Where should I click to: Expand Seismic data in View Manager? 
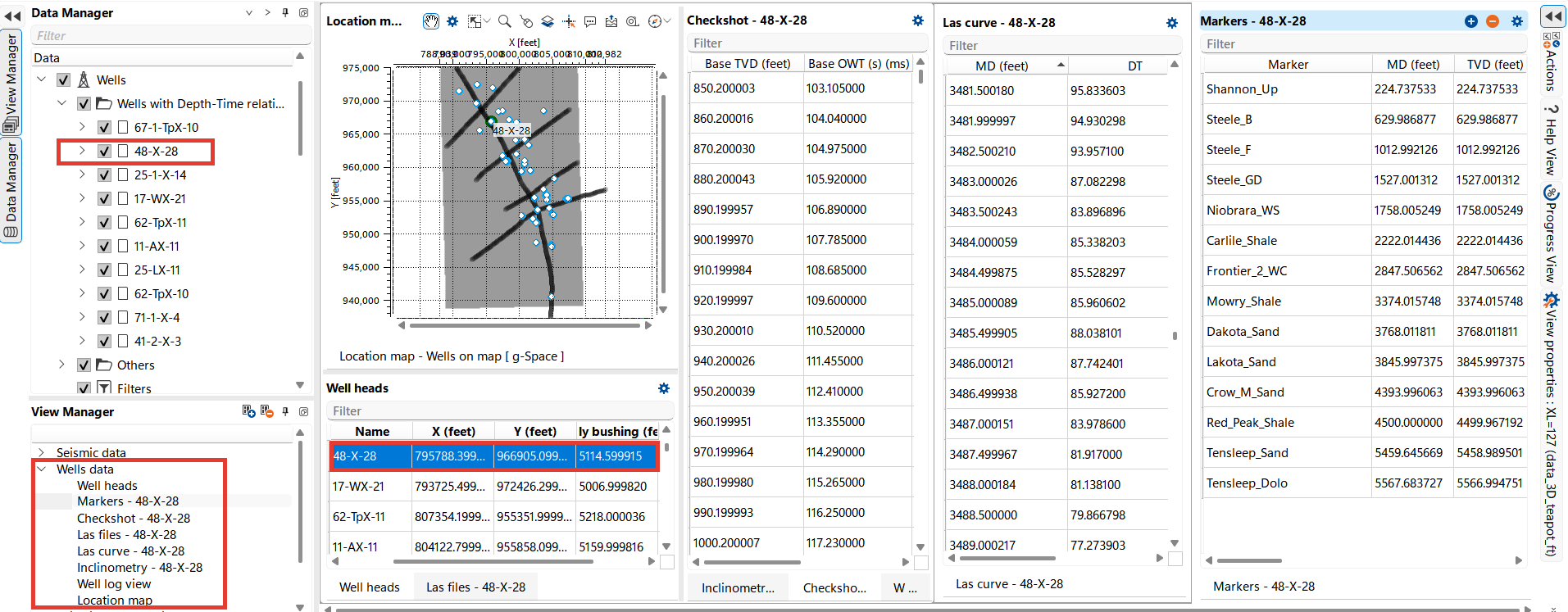(x=41, y=452)
